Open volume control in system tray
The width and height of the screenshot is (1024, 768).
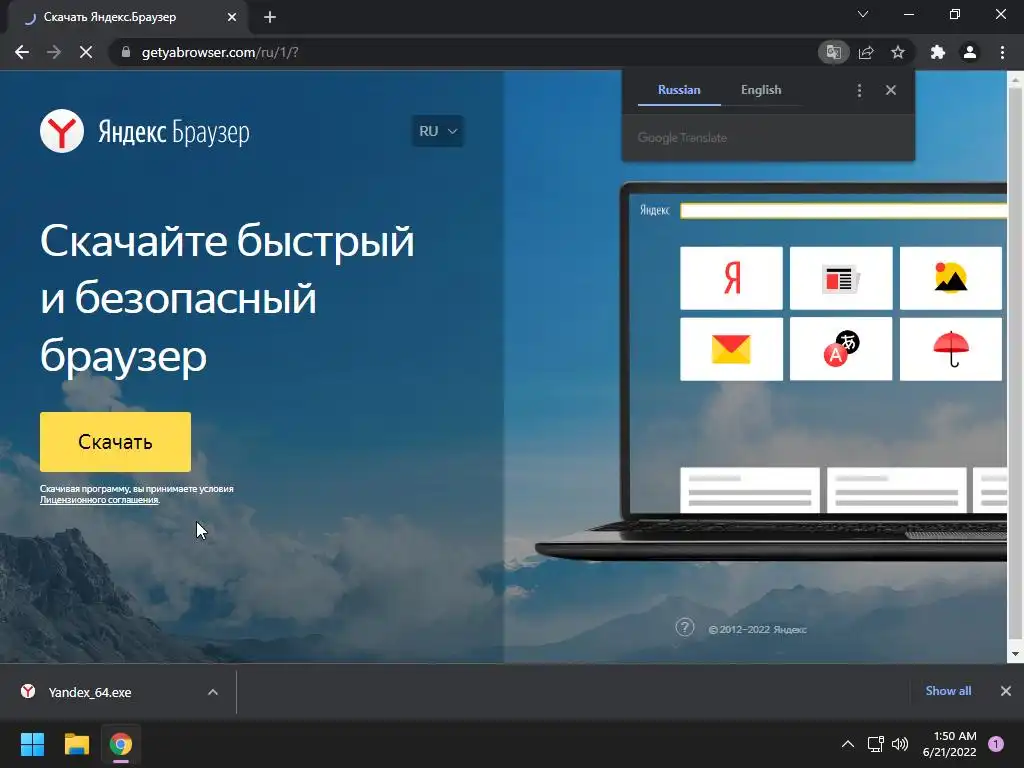tap(900, 744)
